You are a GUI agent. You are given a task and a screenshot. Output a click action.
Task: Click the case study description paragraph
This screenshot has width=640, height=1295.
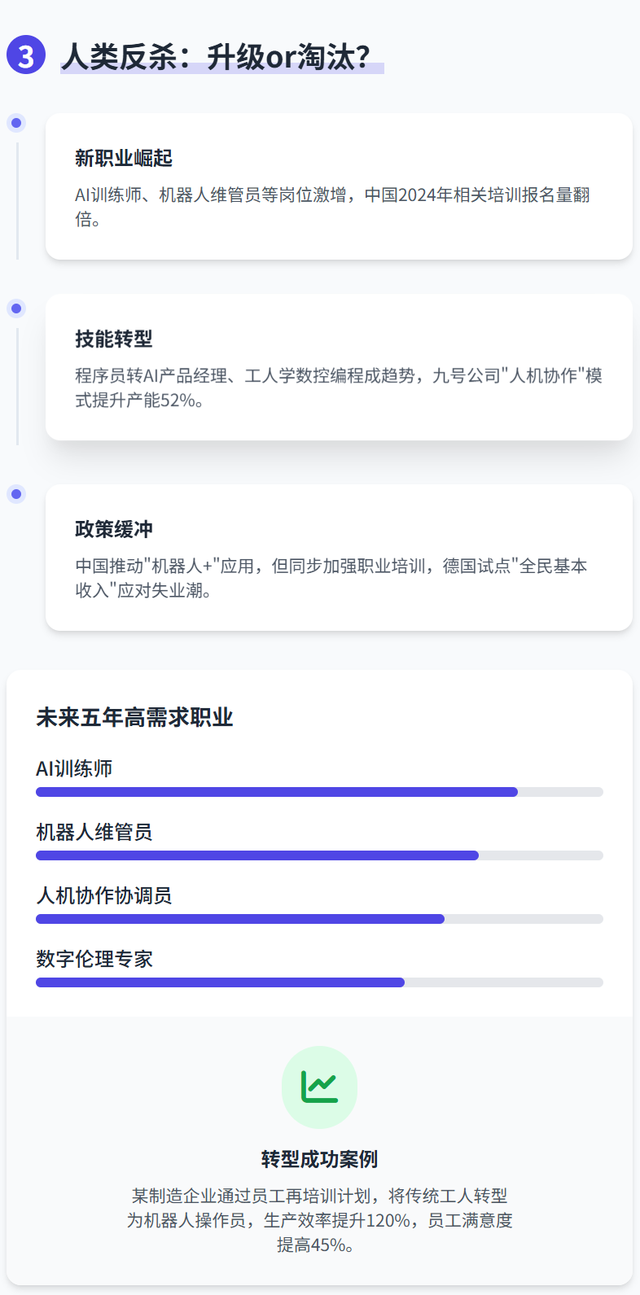(319, 1220)
